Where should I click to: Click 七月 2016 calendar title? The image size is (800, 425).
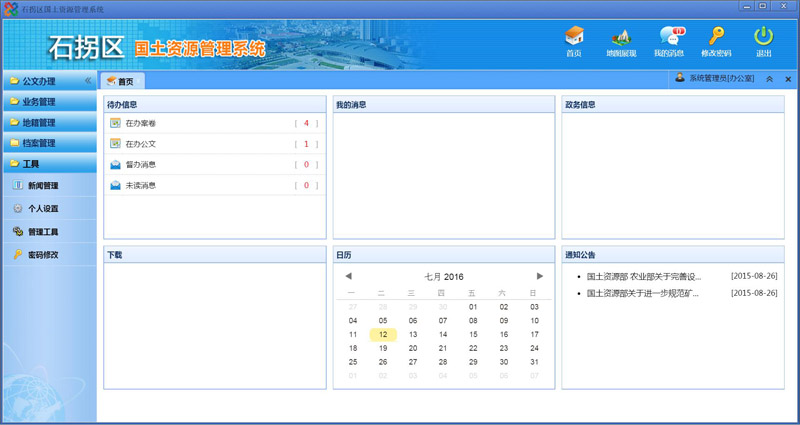(444, 277)
